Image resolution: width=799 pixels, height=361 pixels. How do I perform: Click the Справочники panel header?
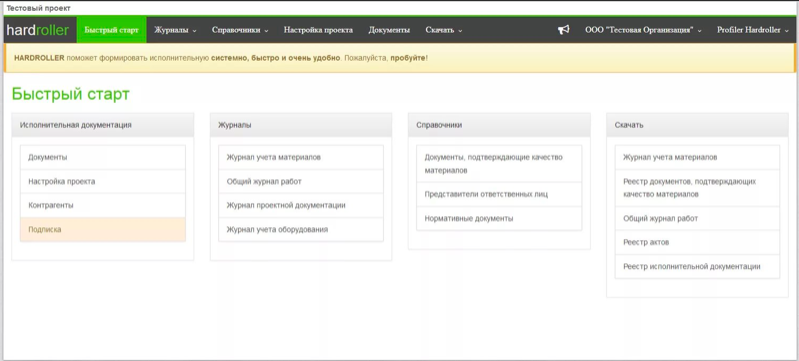(x=499, y=125)
